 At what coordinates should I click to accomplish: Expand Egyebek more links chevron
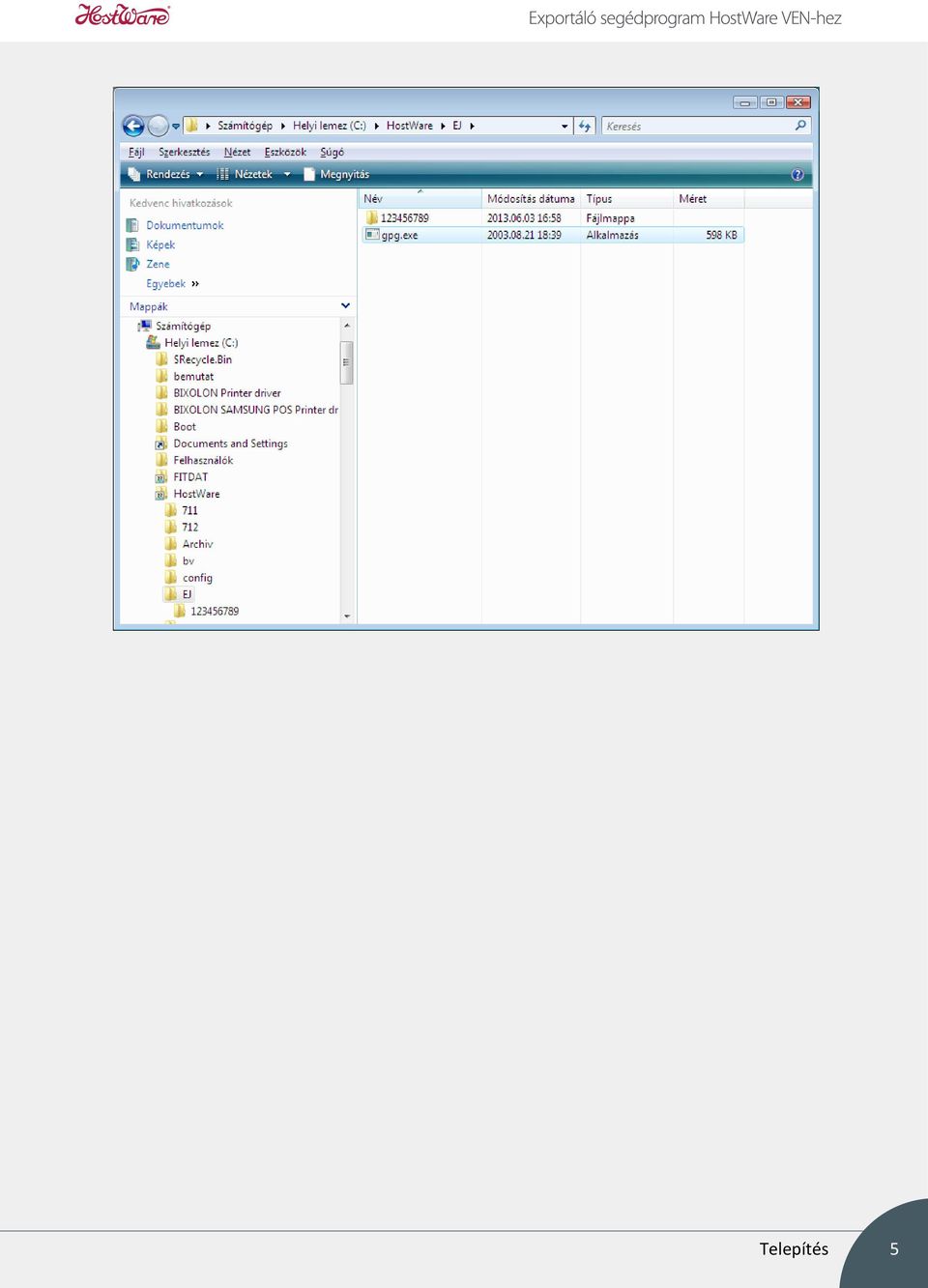tap(195, 284)
